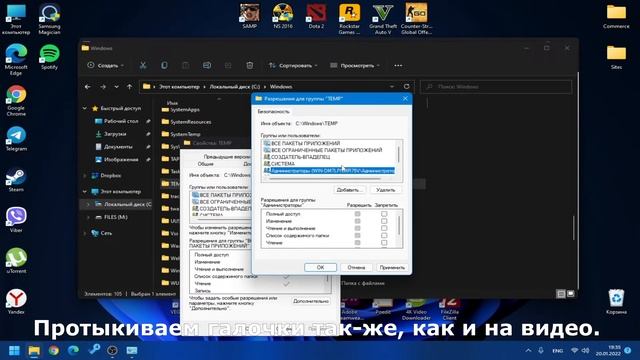This screenshot has width=640, height=360.
Task: Check Deny (Запретить) for Полный доступ
Action: pos(384,214)
